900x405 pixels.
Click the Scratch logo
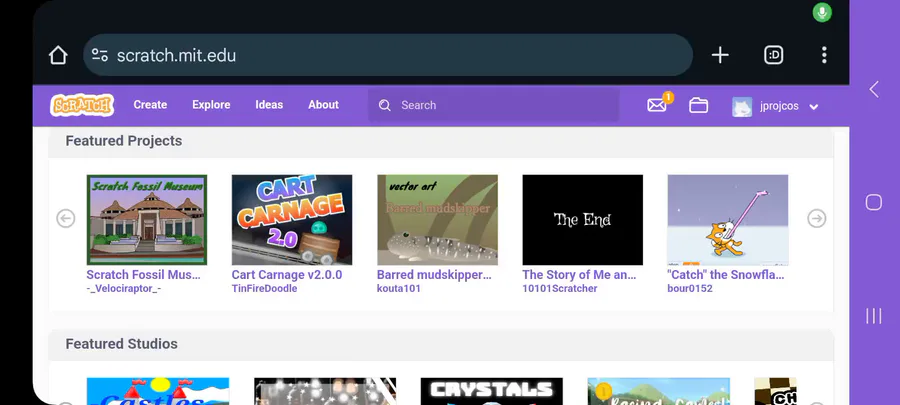82,106
